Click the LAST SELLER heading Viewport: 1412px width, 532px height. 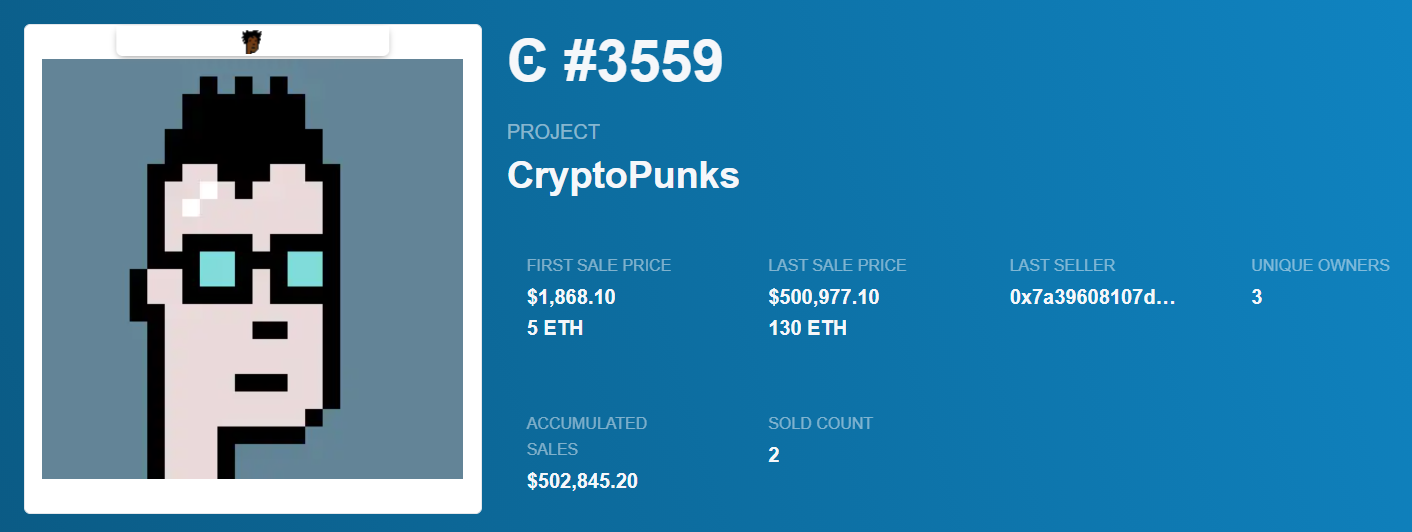coord(1062,265)
